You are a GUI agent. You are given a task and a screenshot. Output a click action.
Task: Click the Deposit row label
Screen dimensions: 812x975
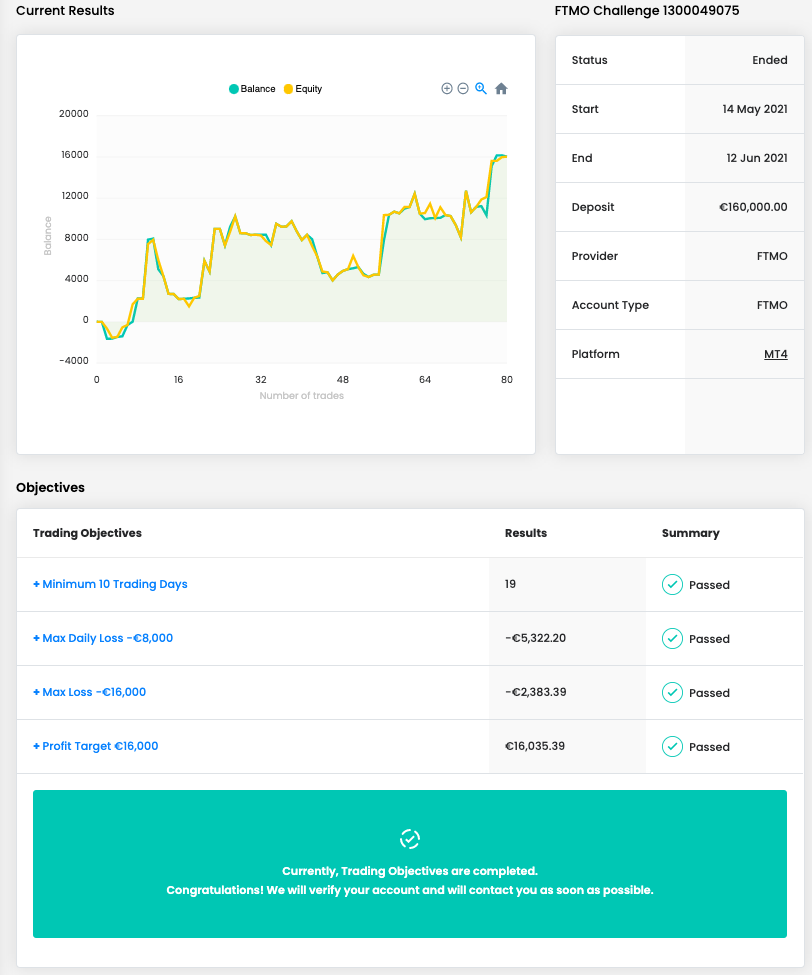tap(593, 207)
